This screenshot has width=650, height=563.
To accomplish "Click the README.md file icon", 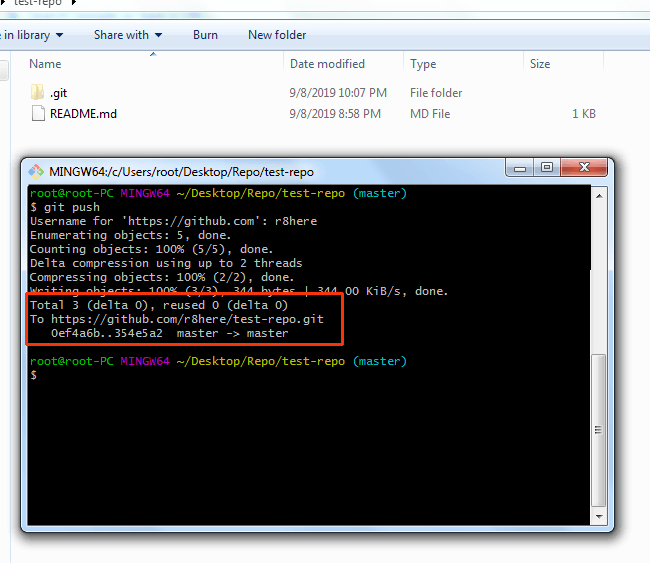I will tap(38, 113).
